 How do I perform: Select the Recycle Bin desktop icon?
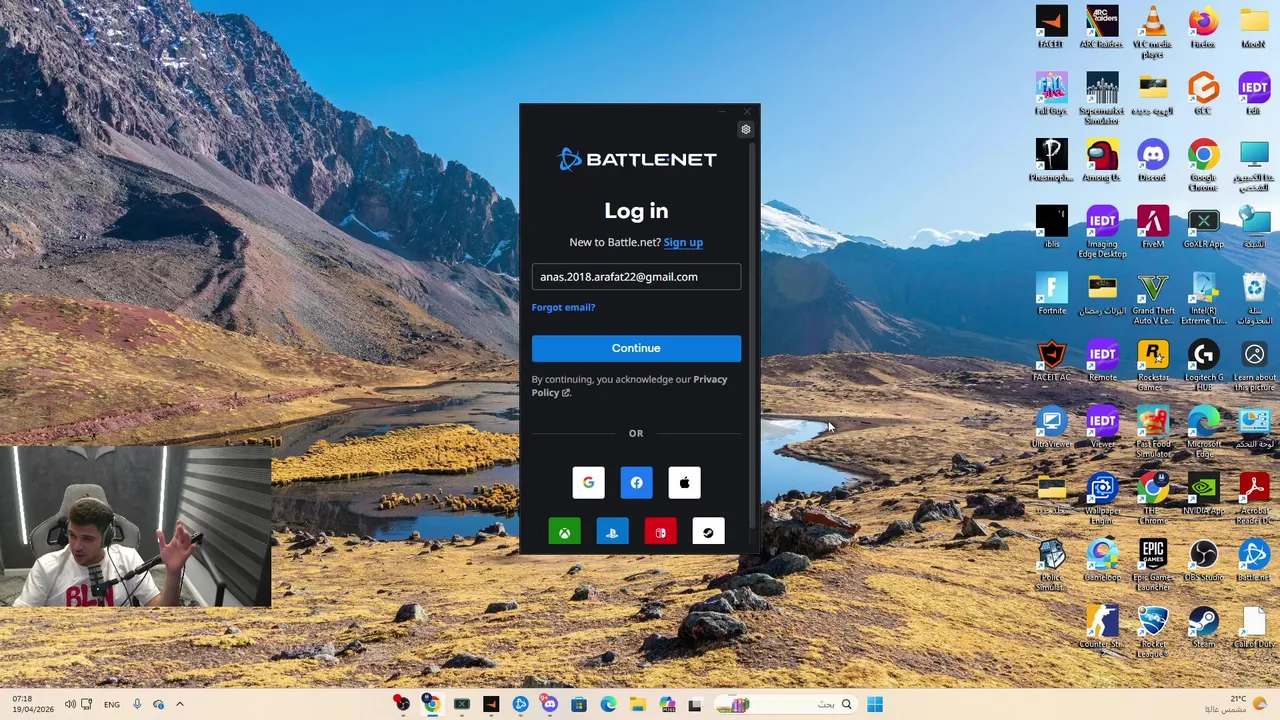[1254, 298]
